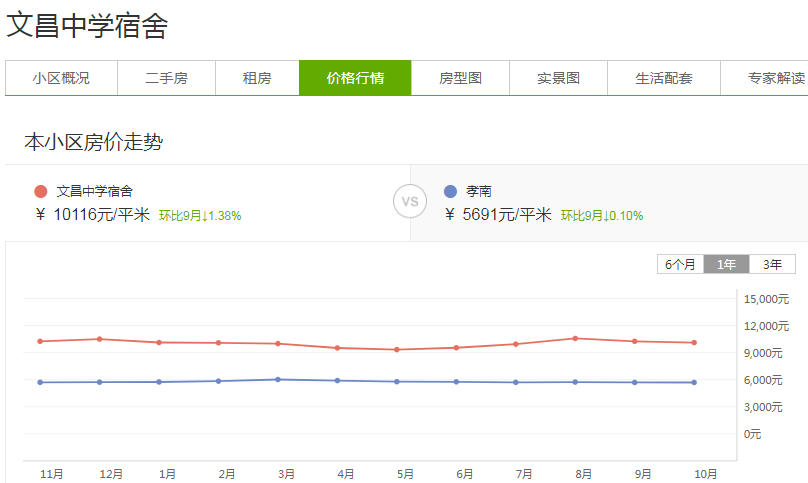This screenshot has height=483, width=808.
Task: Click red line data point for 8月
Action: 575,338
